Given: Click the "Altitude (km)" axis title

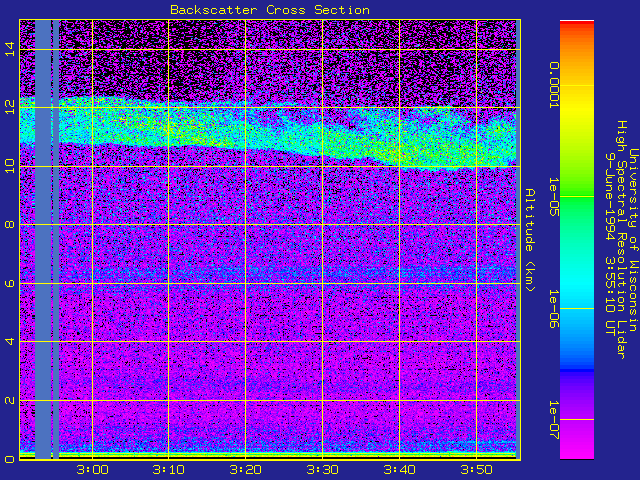Looking at the screenshot, I should click(x=529, y=240).
